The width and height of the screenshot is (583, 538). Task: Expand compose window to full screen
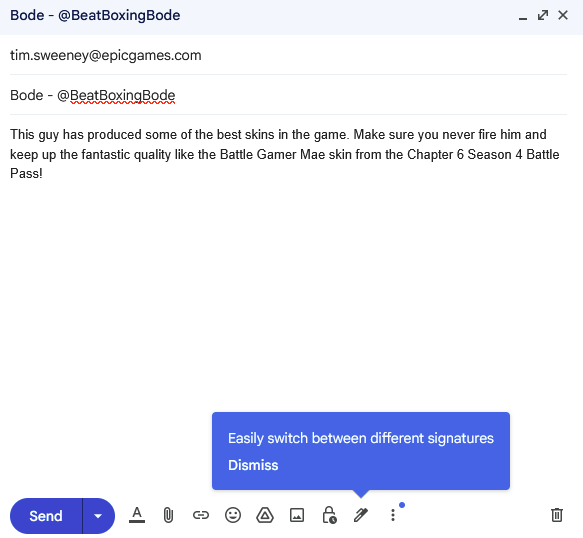click(543, 15)
